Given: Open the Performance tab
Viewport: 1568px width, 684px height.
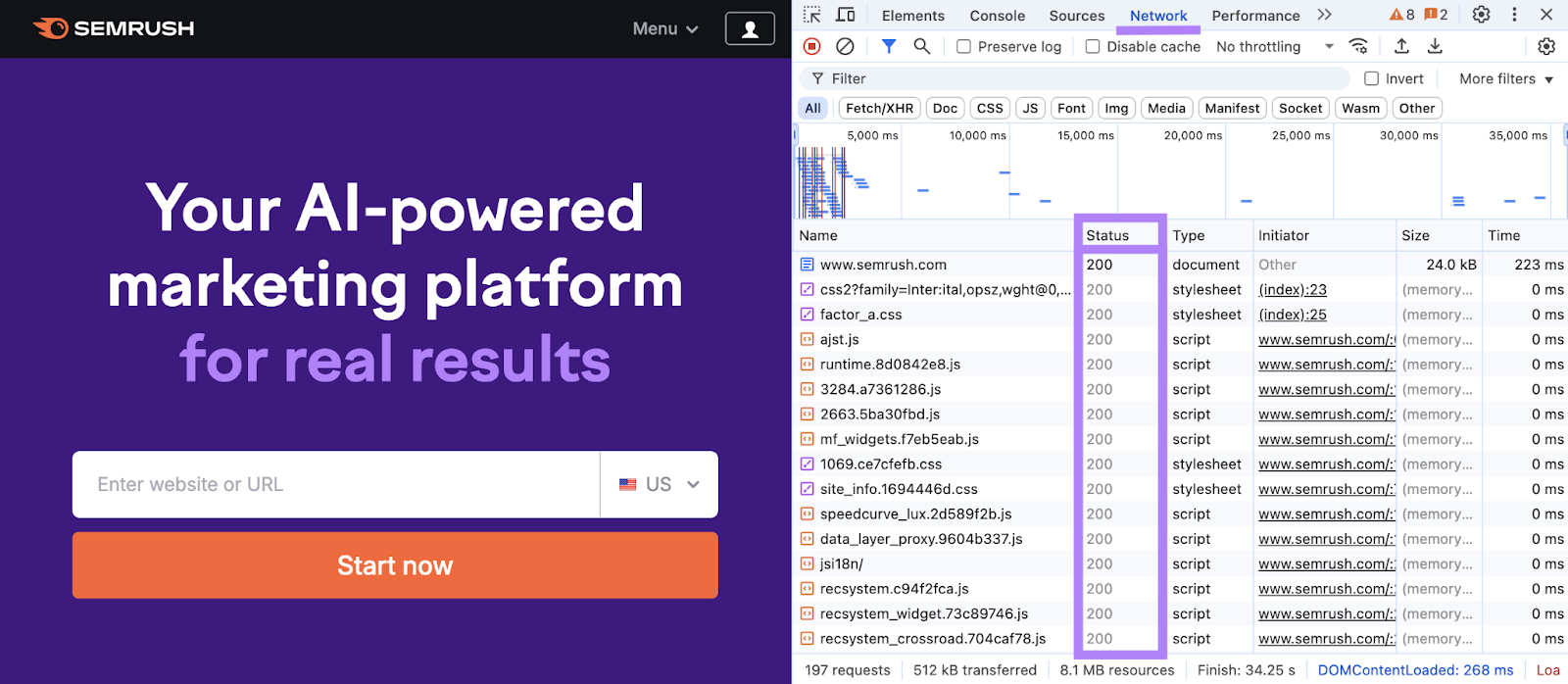Looking at the screenshot, I should [x=1255, y=16].
